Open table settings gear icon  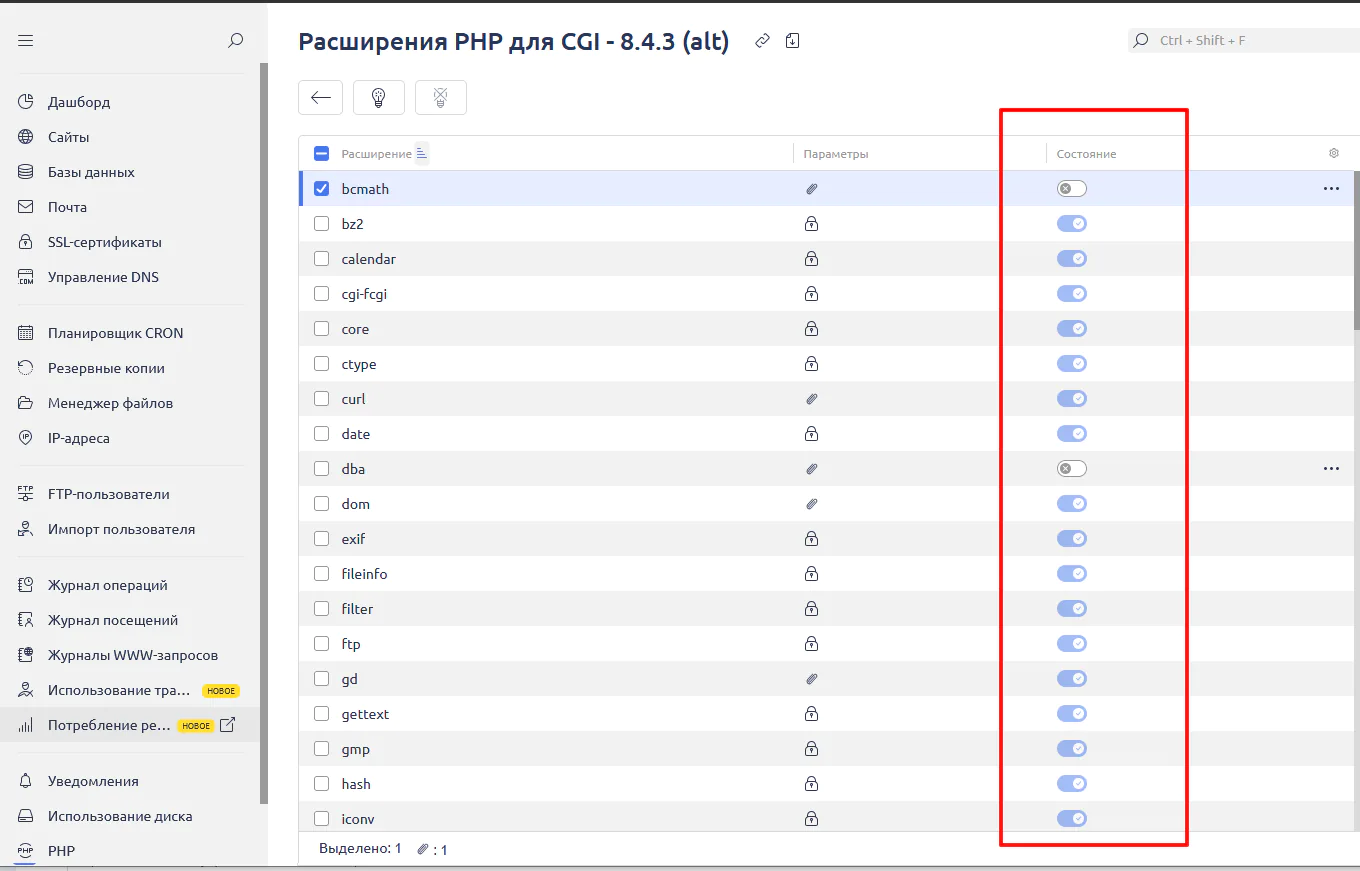pos(1333,154)
